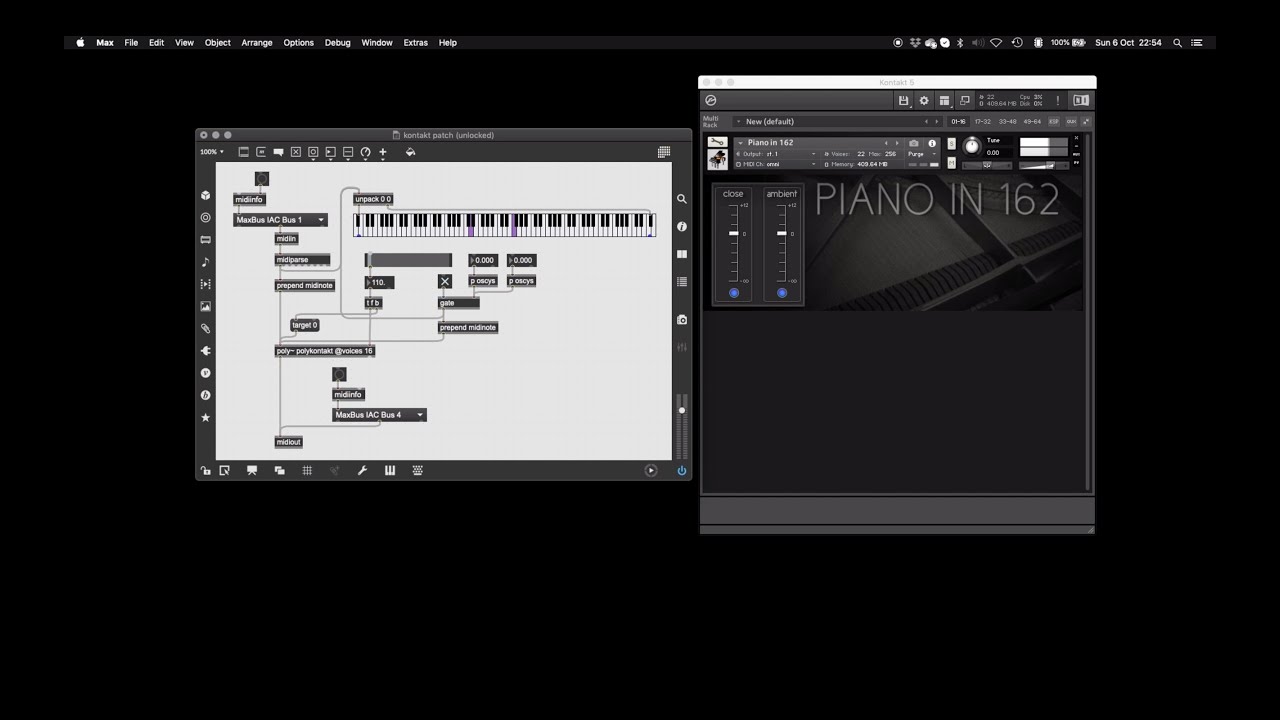Open Kontakt options gear icon
The height and width of the screenshot is (720, 1280).
point(924,100)
